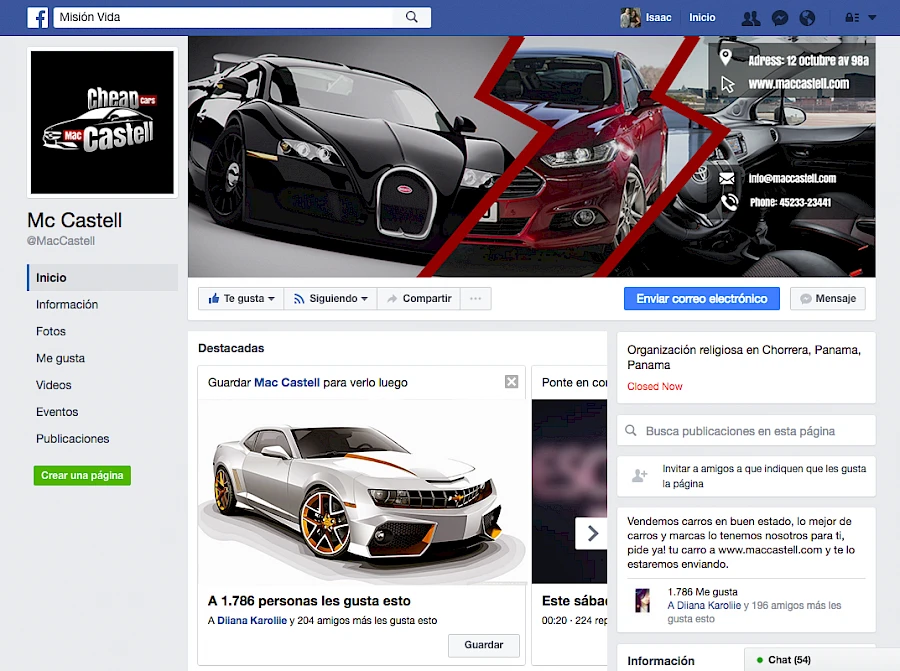This screenshot has height=671, width=900.
Task: Click the Crear una página button
Action: point(82,475)
